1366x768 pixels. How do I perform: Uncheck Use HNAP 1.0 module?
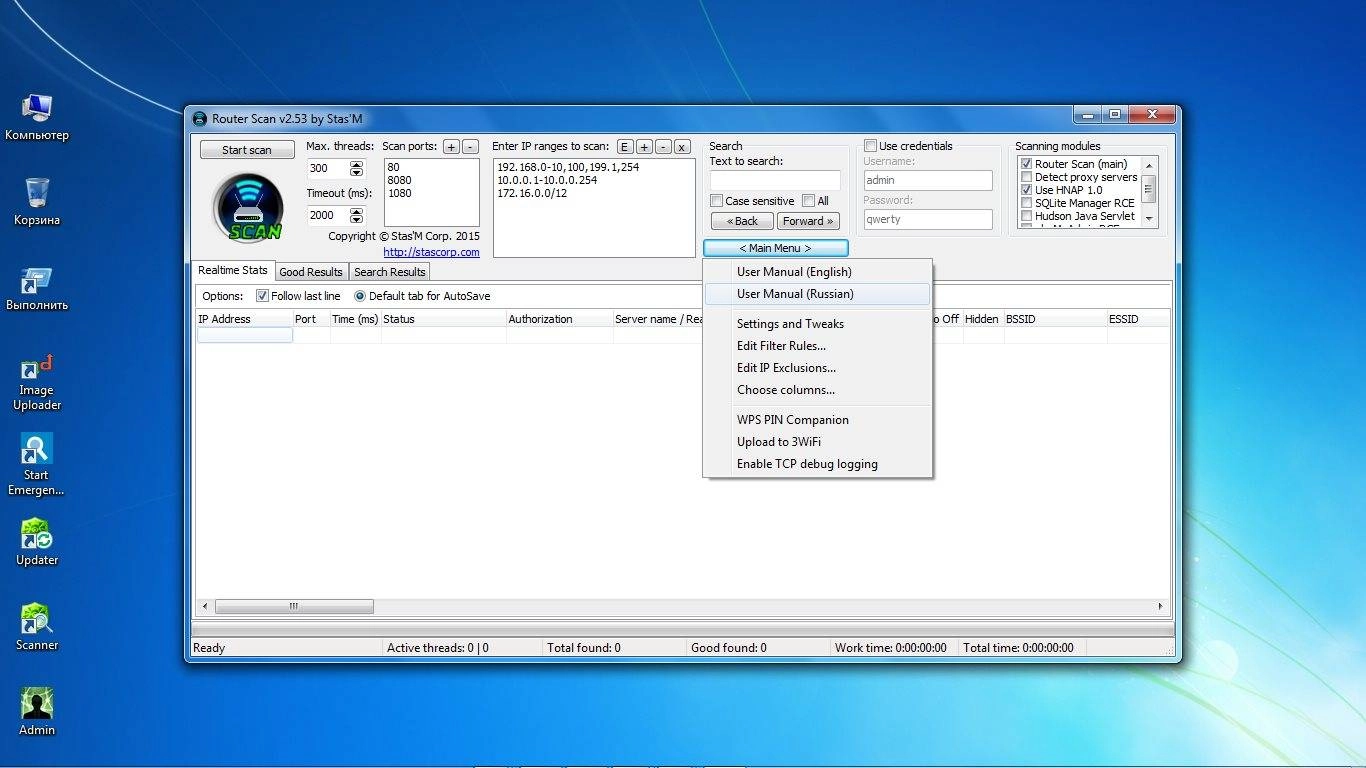click(1026, 190)
